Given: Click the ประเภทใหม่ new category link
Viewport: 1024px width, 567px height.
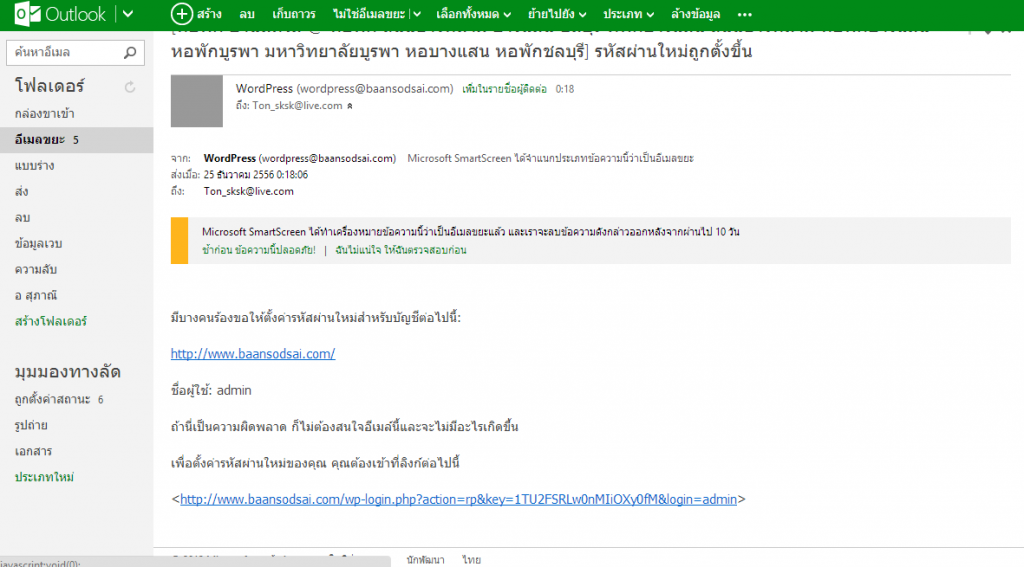Looking at the screenshot, I should point(44,477).
